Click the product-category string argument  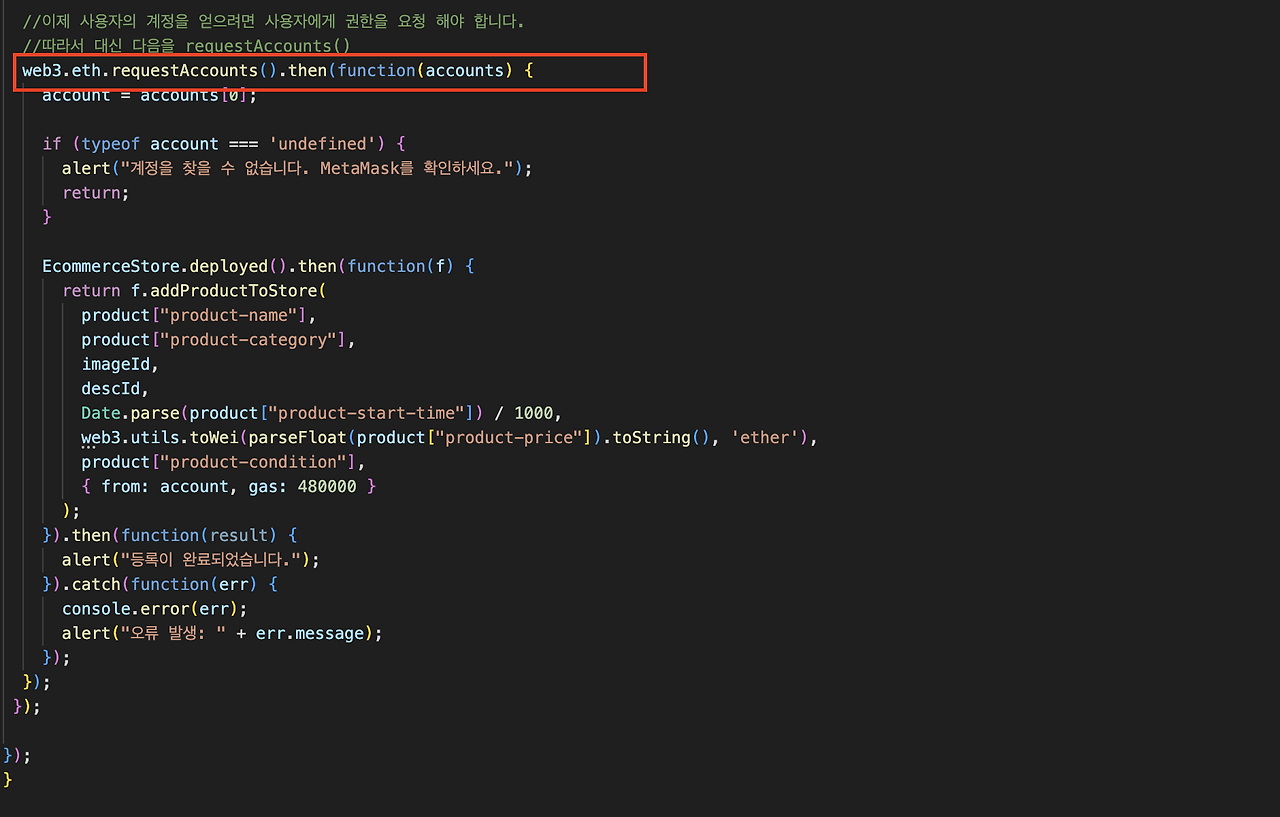click(x=210, y=339)
